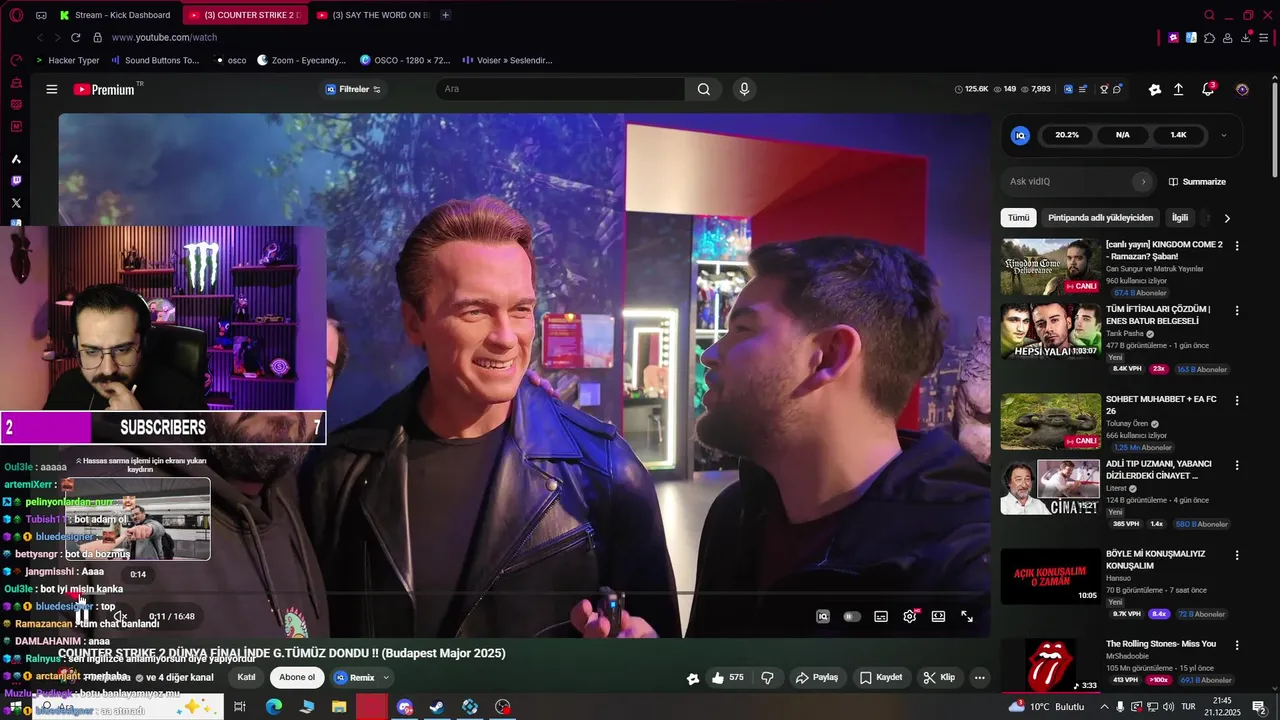Switch to the COUNTER STRIKE 2 tab
1280x720 pixels.
(245, 15)
